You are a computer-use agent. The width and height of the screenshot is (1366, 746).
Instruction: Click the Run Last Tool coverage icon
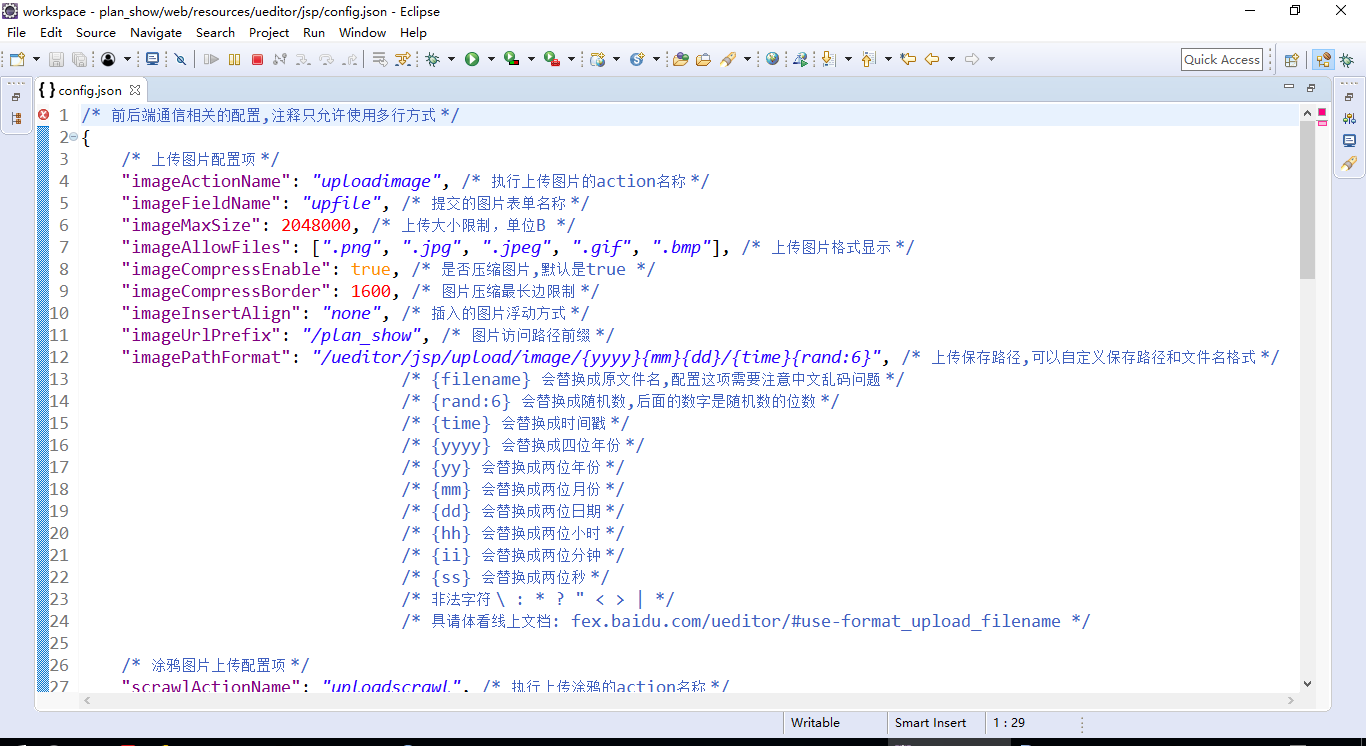512,59
